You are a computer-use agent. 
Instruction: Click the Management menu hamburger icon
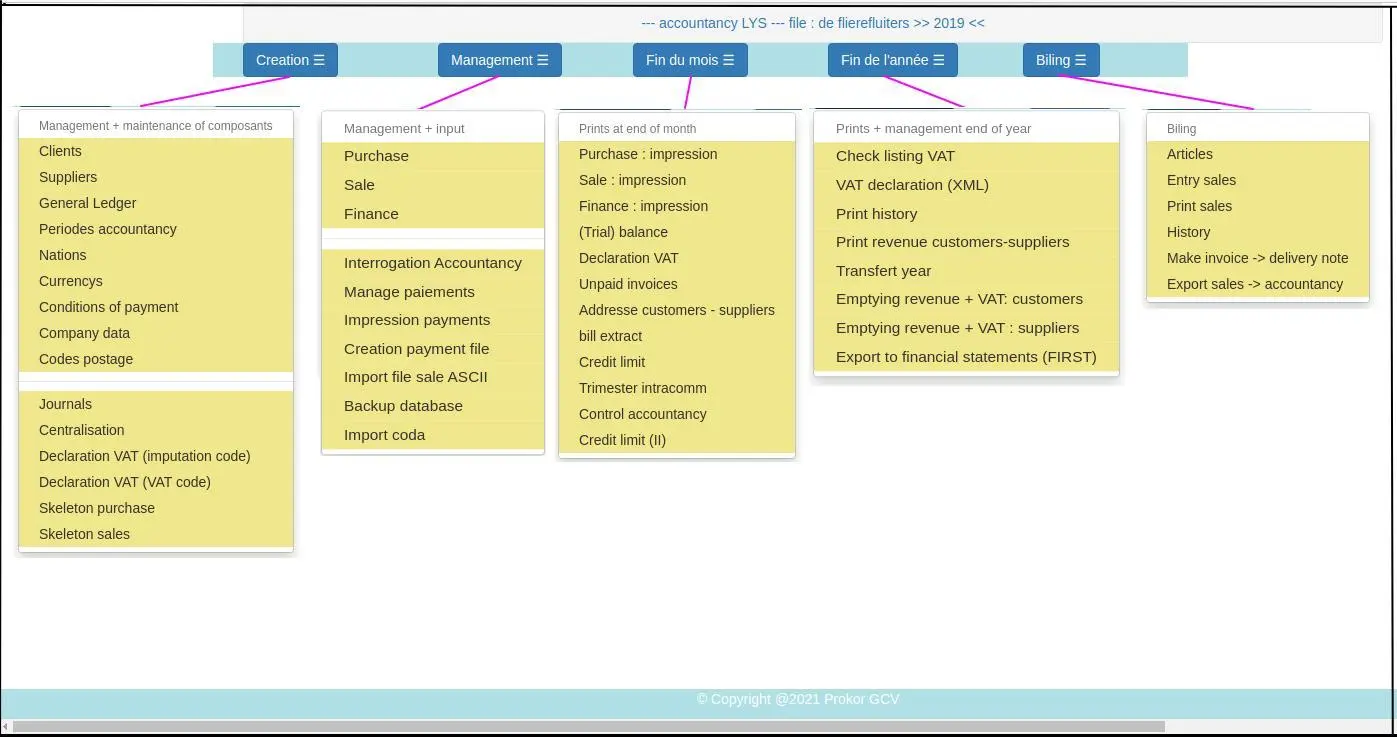544,60
